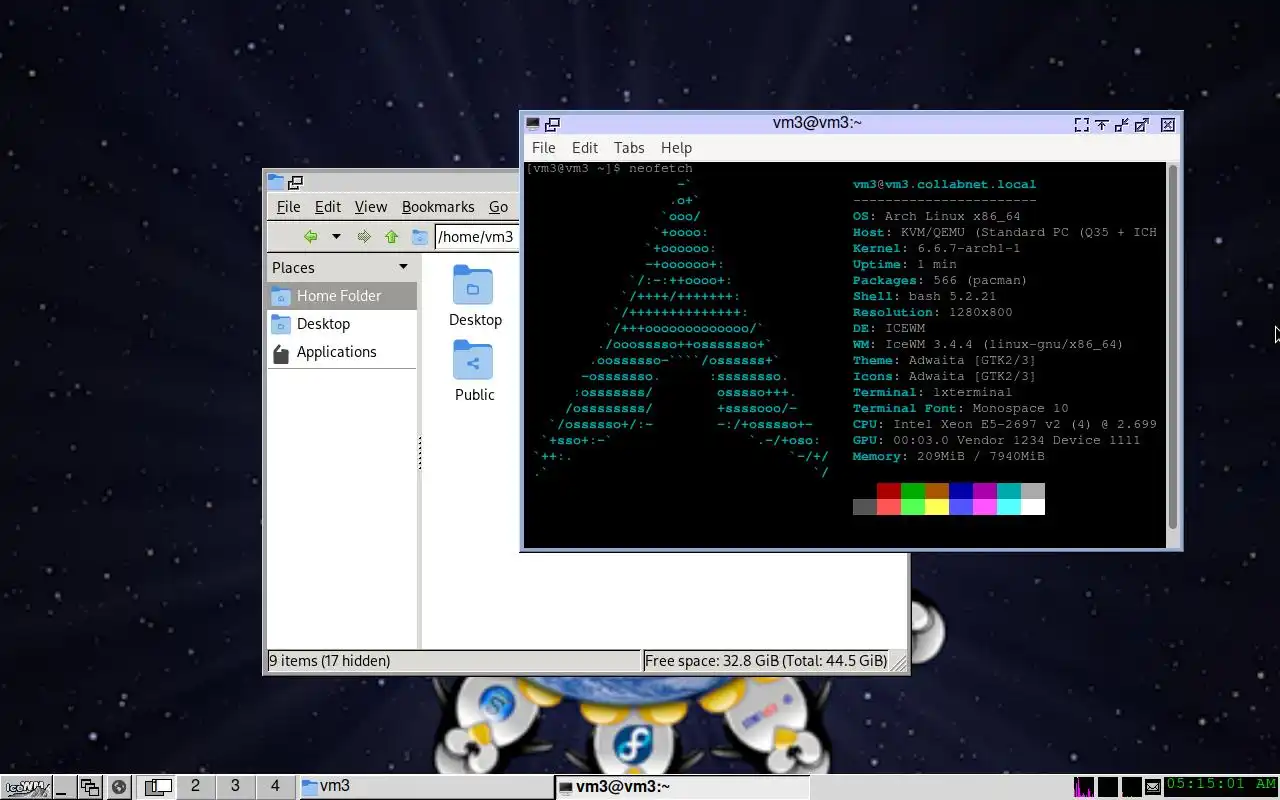Expand the back history dropdown arrow

click(336, 237)
